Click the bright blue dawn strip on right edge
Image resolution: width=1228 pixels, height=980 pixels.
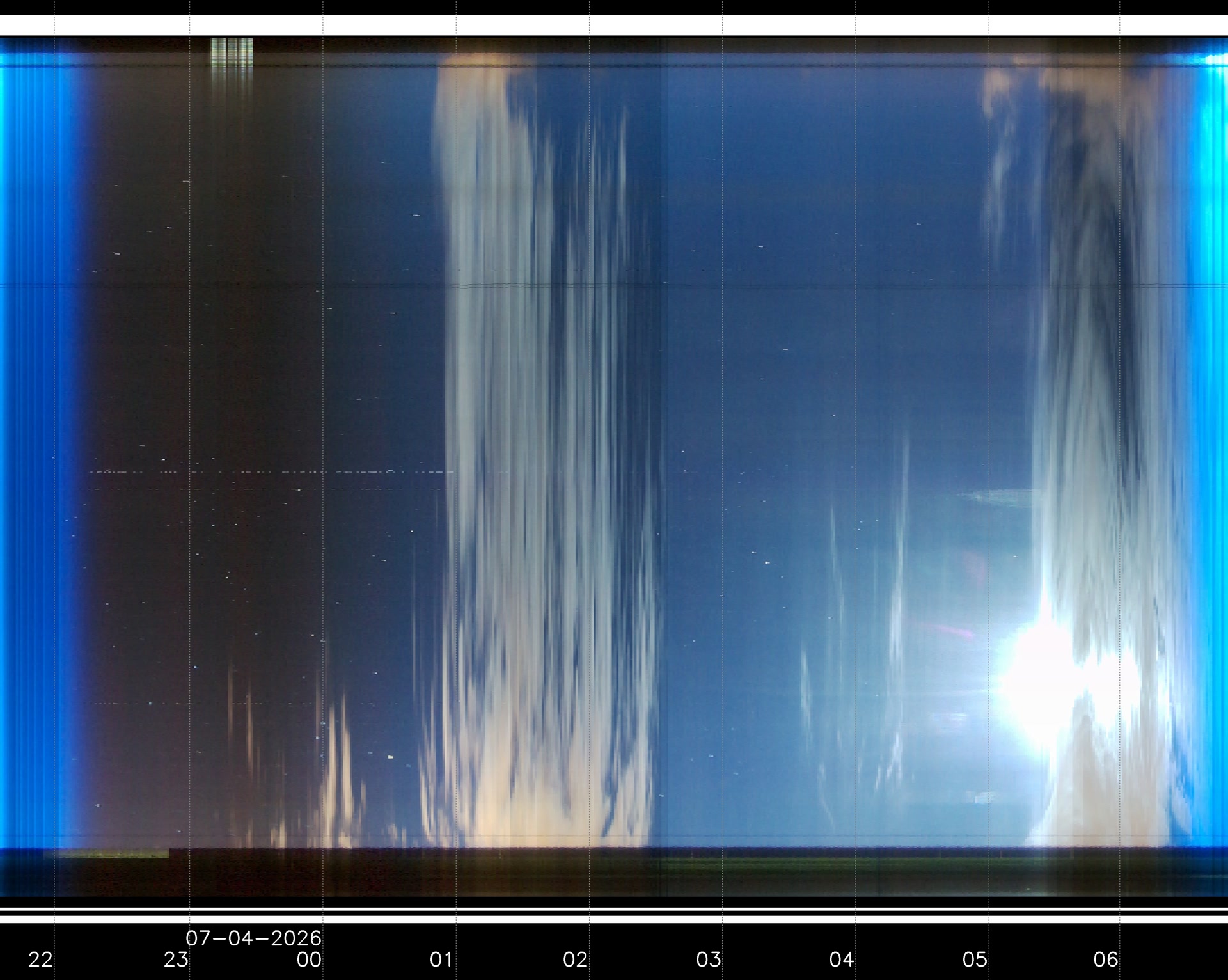[1209, 448]
